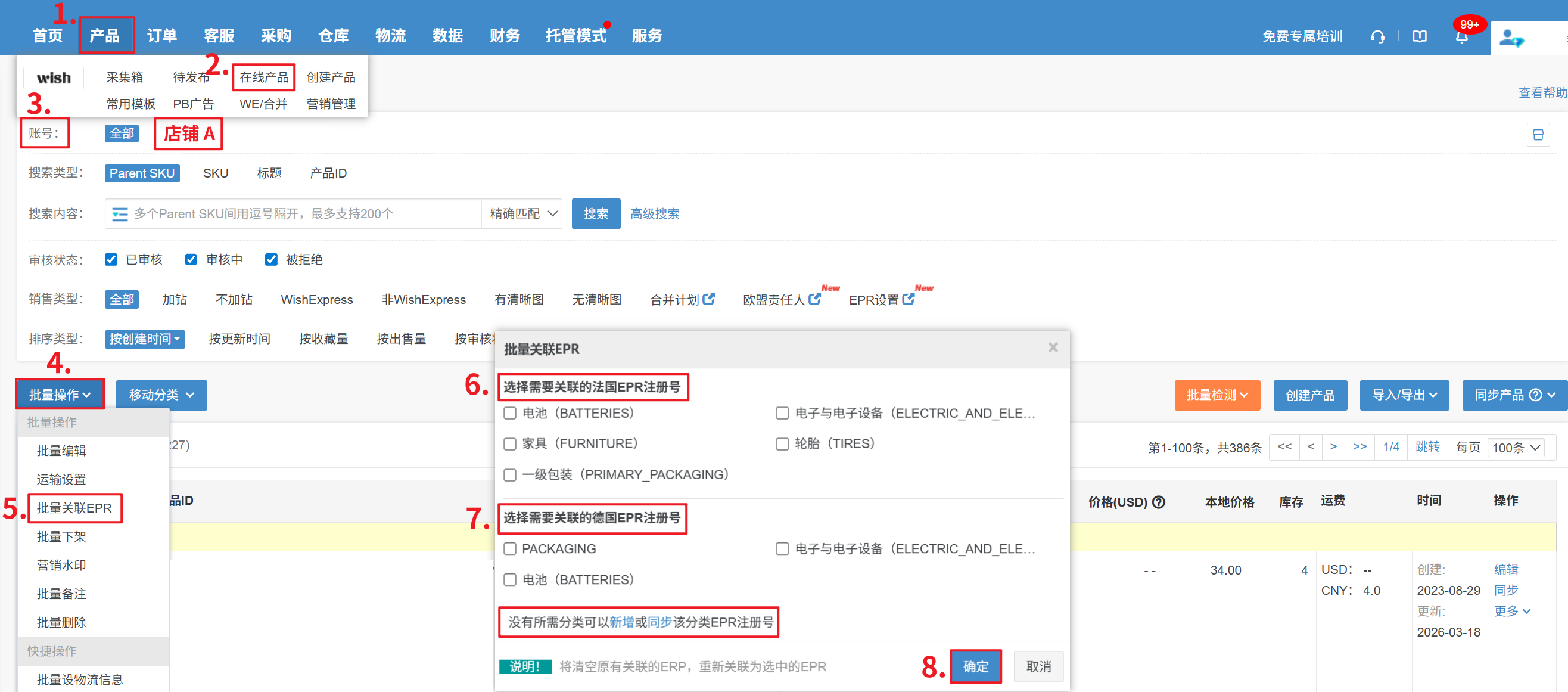Expand the 精确匹配 match type dropdown
The width and height of the screenshot is (1568, 692).
[524, 214]
